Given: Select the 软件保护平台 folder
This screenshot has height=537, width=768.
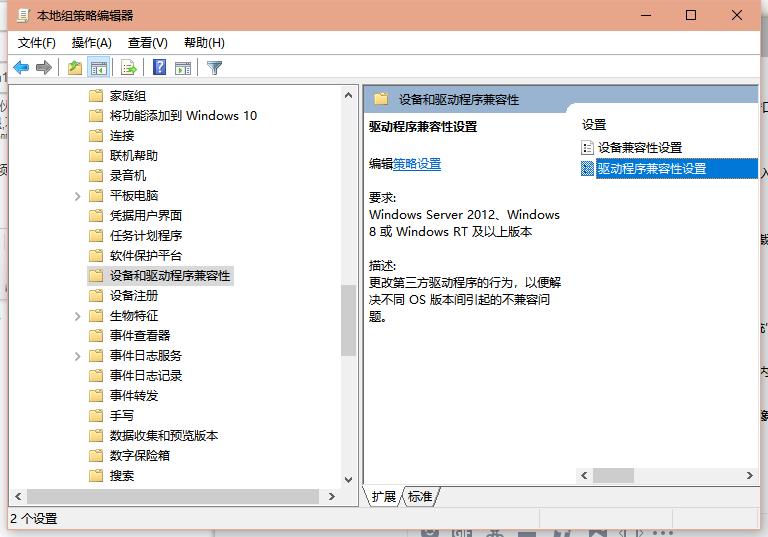Looking at the screenshot, I should [146, 255].
